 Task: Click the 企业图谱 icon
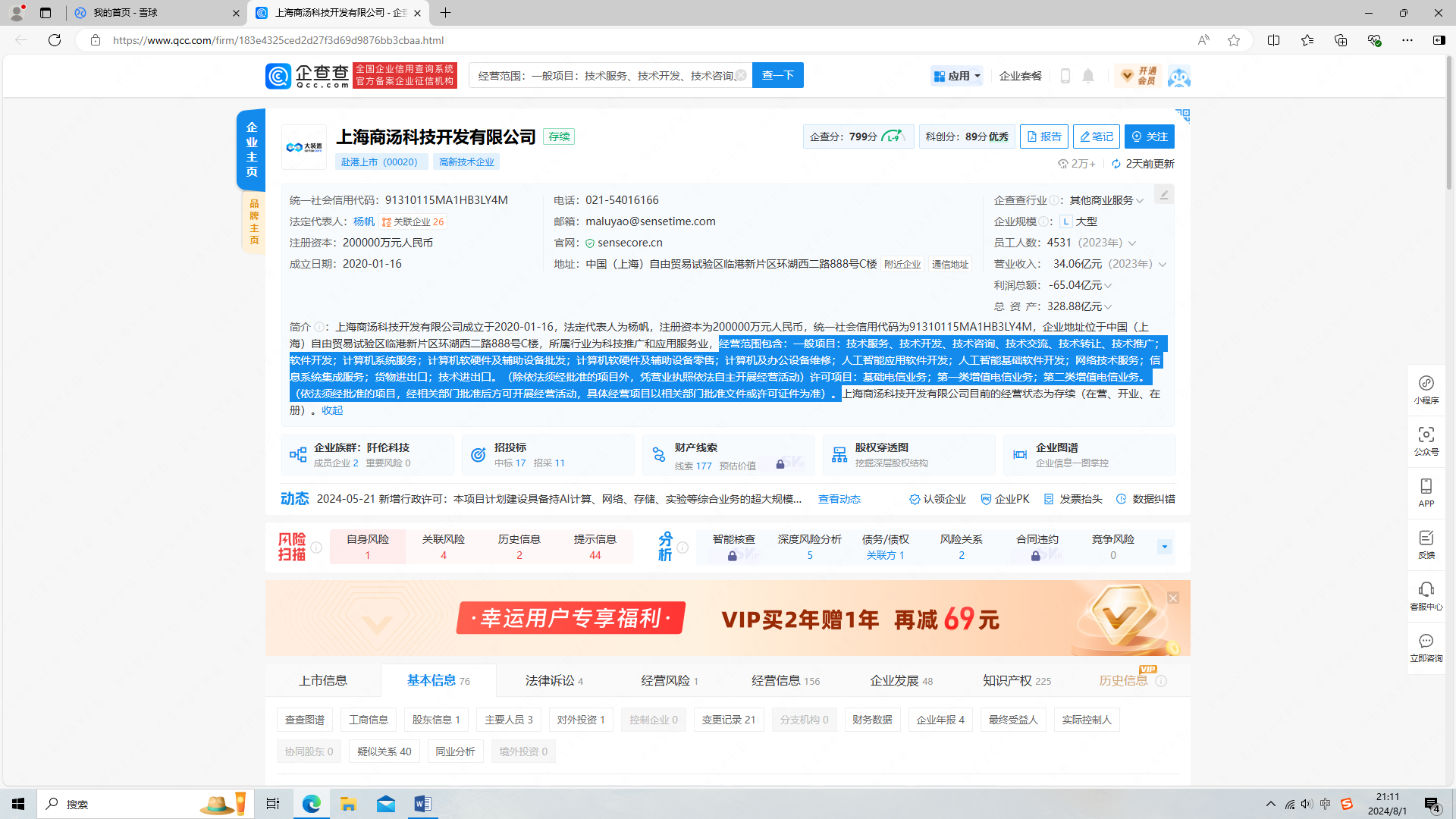tap(1020, 455)
